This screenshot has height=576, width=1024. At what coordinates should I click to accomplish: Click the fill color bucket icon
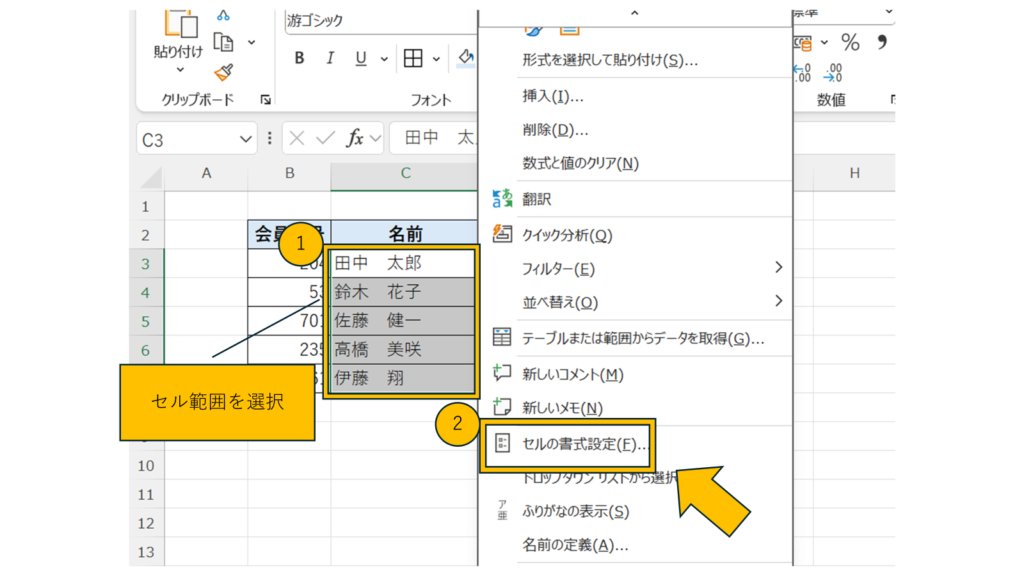(466, 58)
